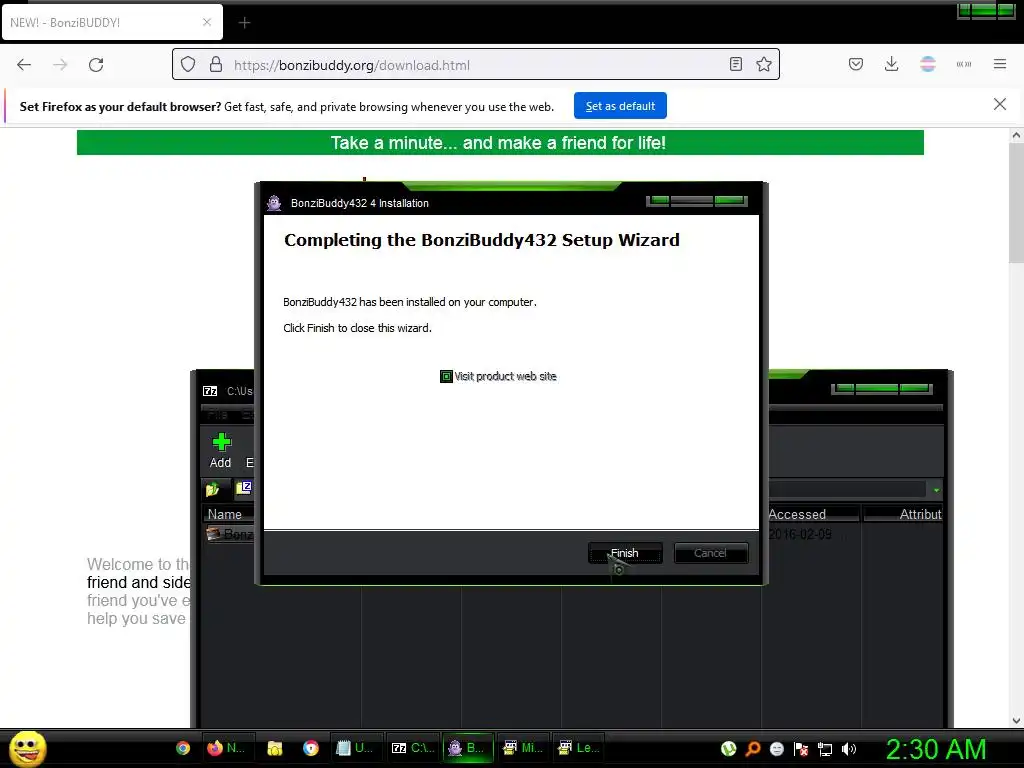
Task: Click the 7z icon in 7-Zip title bar
Action: click(x=210, y=391)
